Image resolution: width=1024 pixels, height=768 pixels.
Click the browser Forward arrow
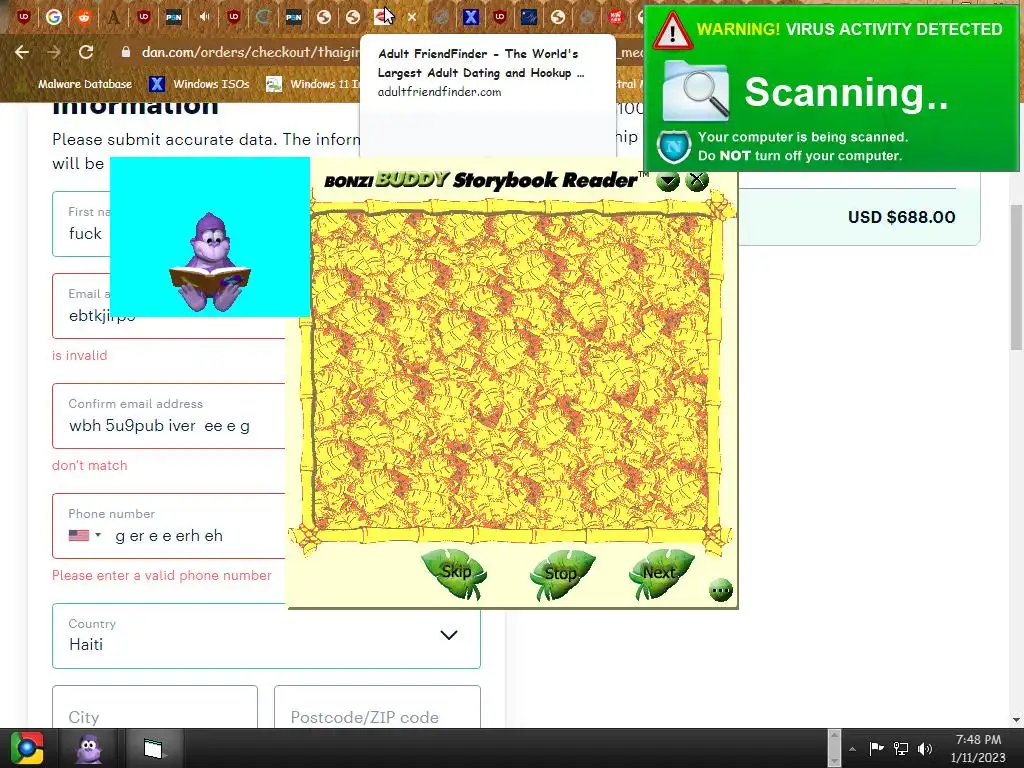click(x=54, y=52)
